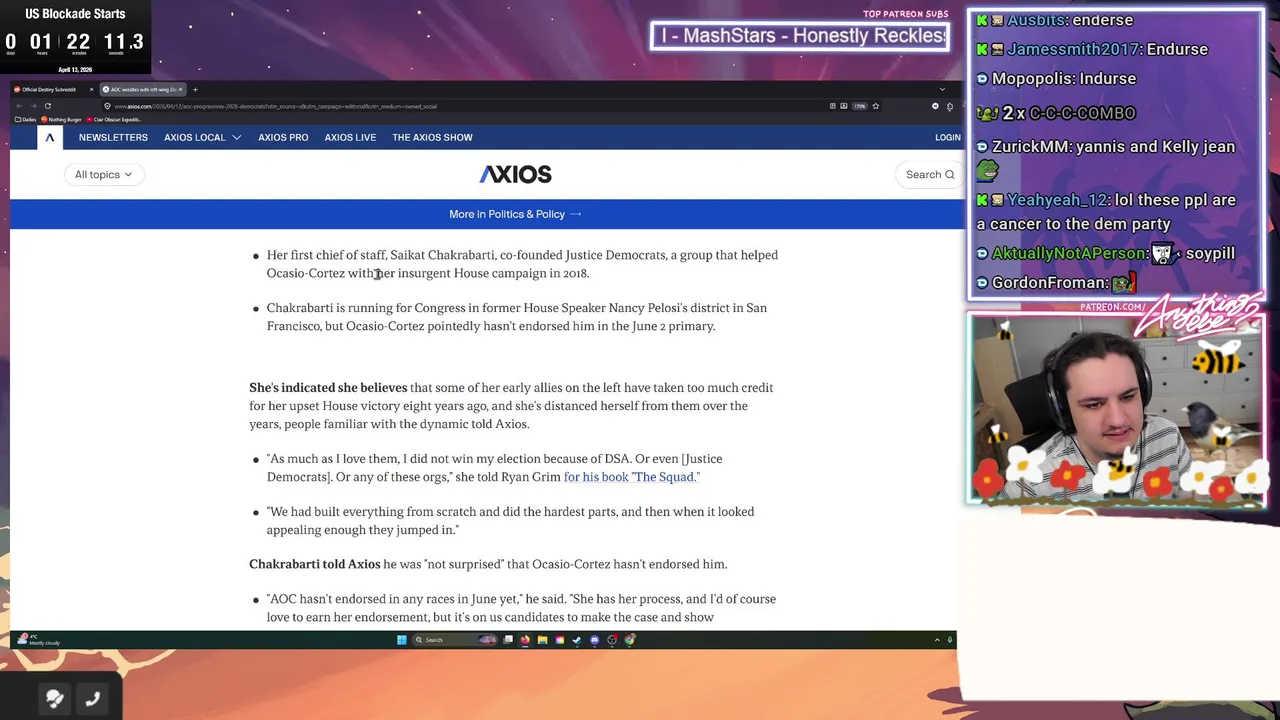
Task: Click the AXIOS logo in the header
Action: (x=515, y=174)
